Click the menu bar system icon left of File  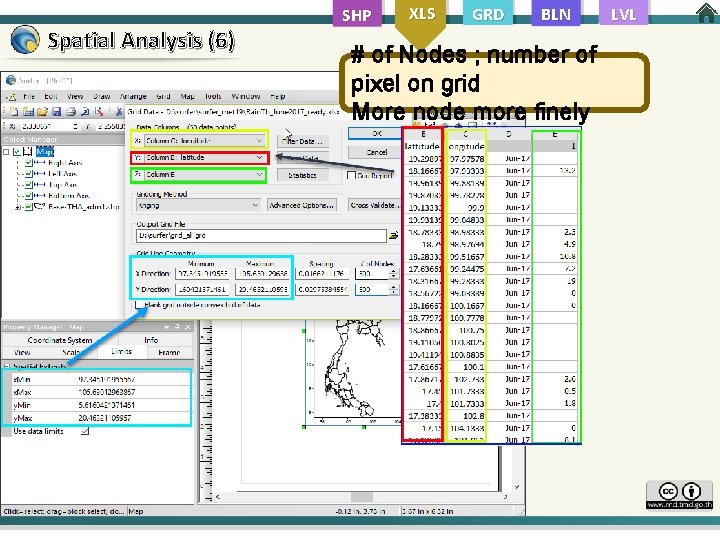point(12,96)
